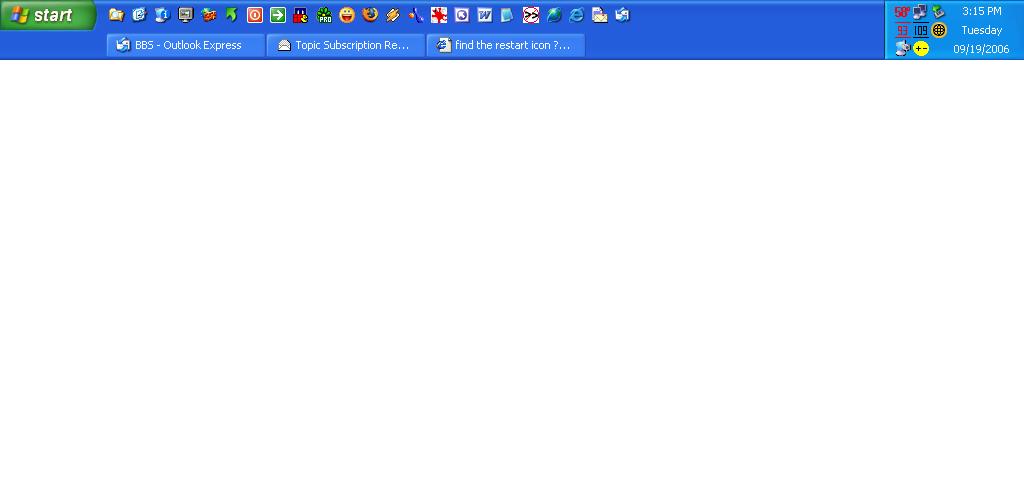Open the purple square with circle icon
This screenshot has width=1024, height=500.
(462, 15)
